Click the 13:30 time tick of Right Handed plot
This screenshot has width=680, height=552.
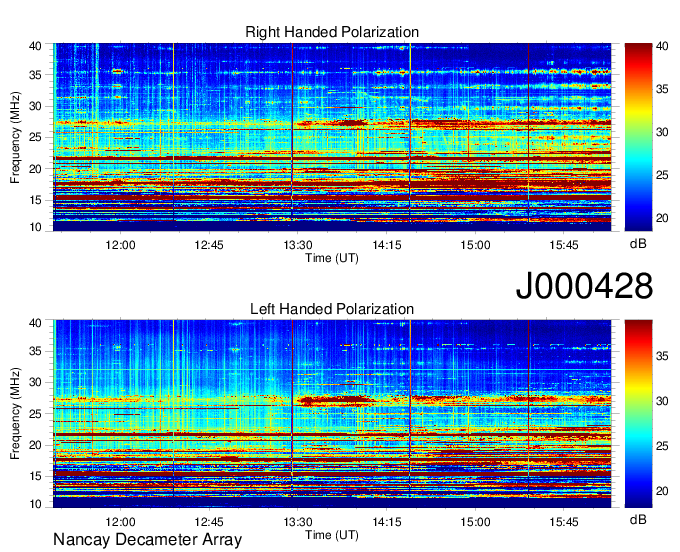click(298, 245)
